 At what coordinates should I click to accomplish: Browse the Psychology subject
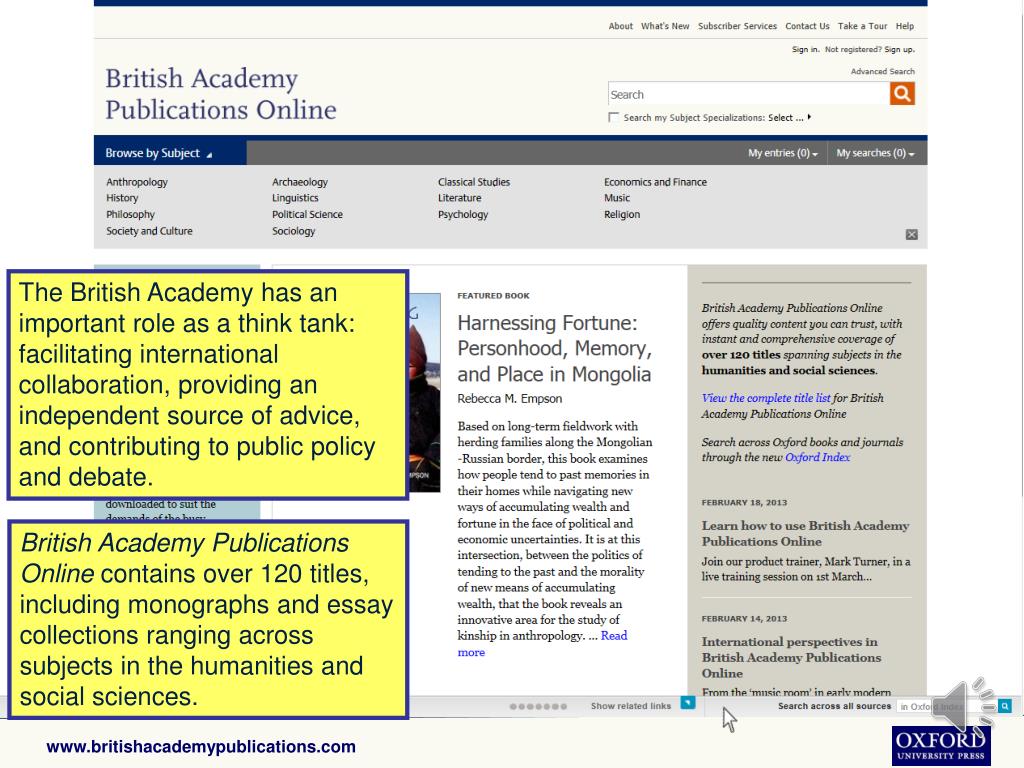(463, 214)
